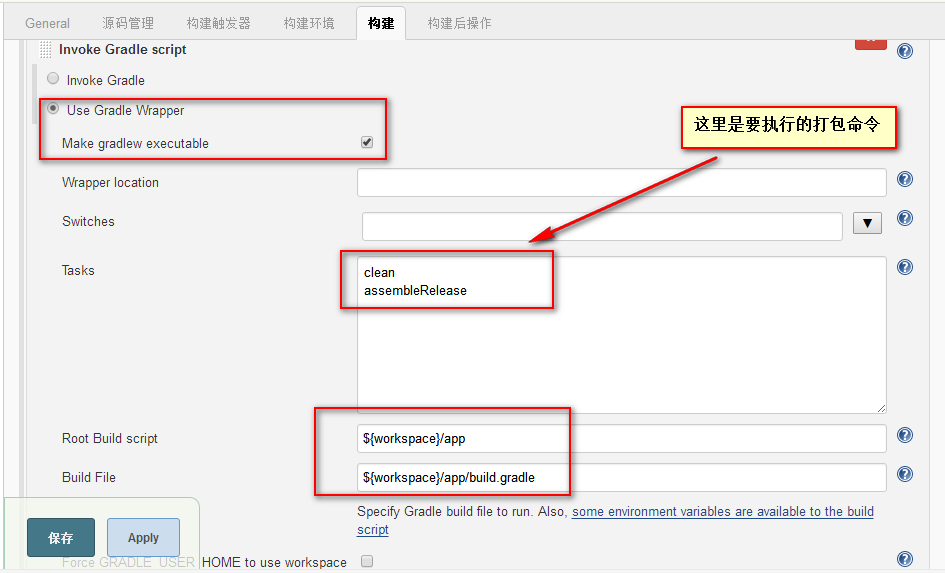
Task: Focus the Switches input field
Action: point(602,227)
